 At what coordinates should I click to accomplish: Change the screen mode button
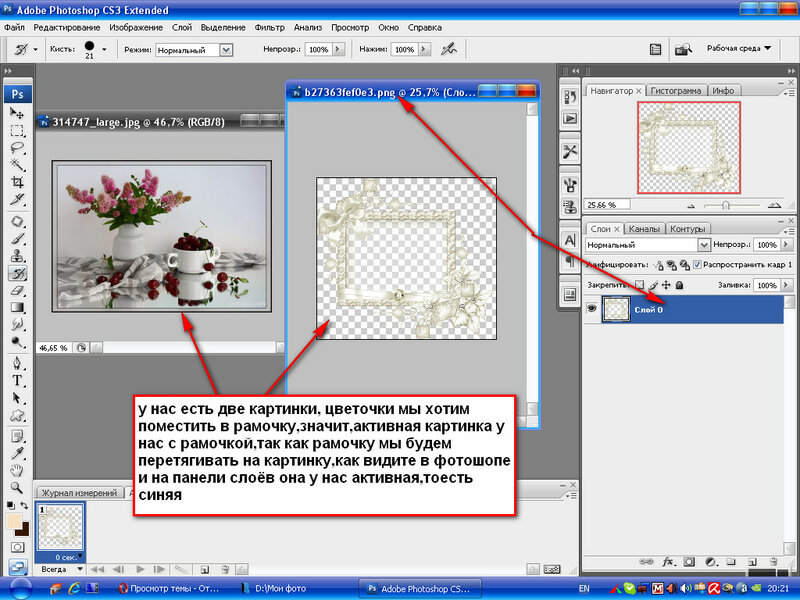[17, 566]
